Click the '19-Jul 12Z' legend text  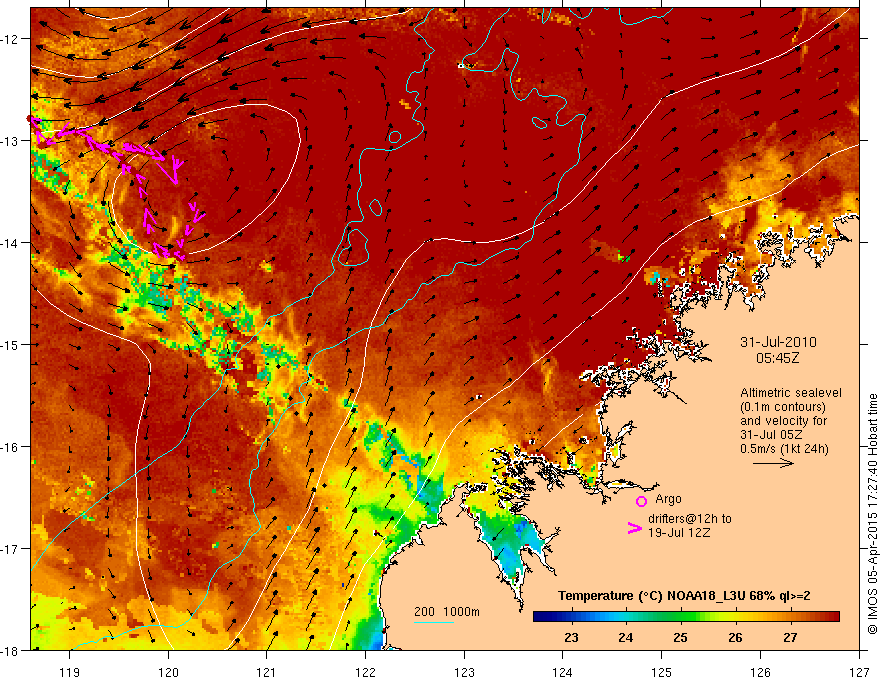click(x=679, y=532)
